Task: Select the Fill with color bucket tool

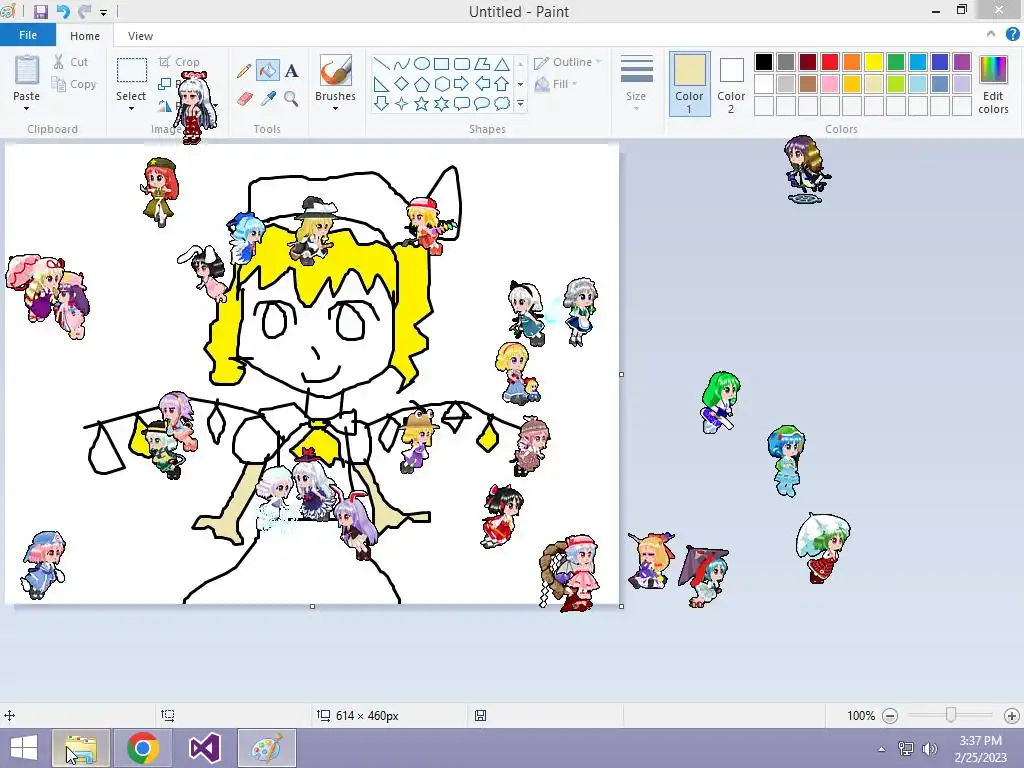Action: (x=268, y=71)
